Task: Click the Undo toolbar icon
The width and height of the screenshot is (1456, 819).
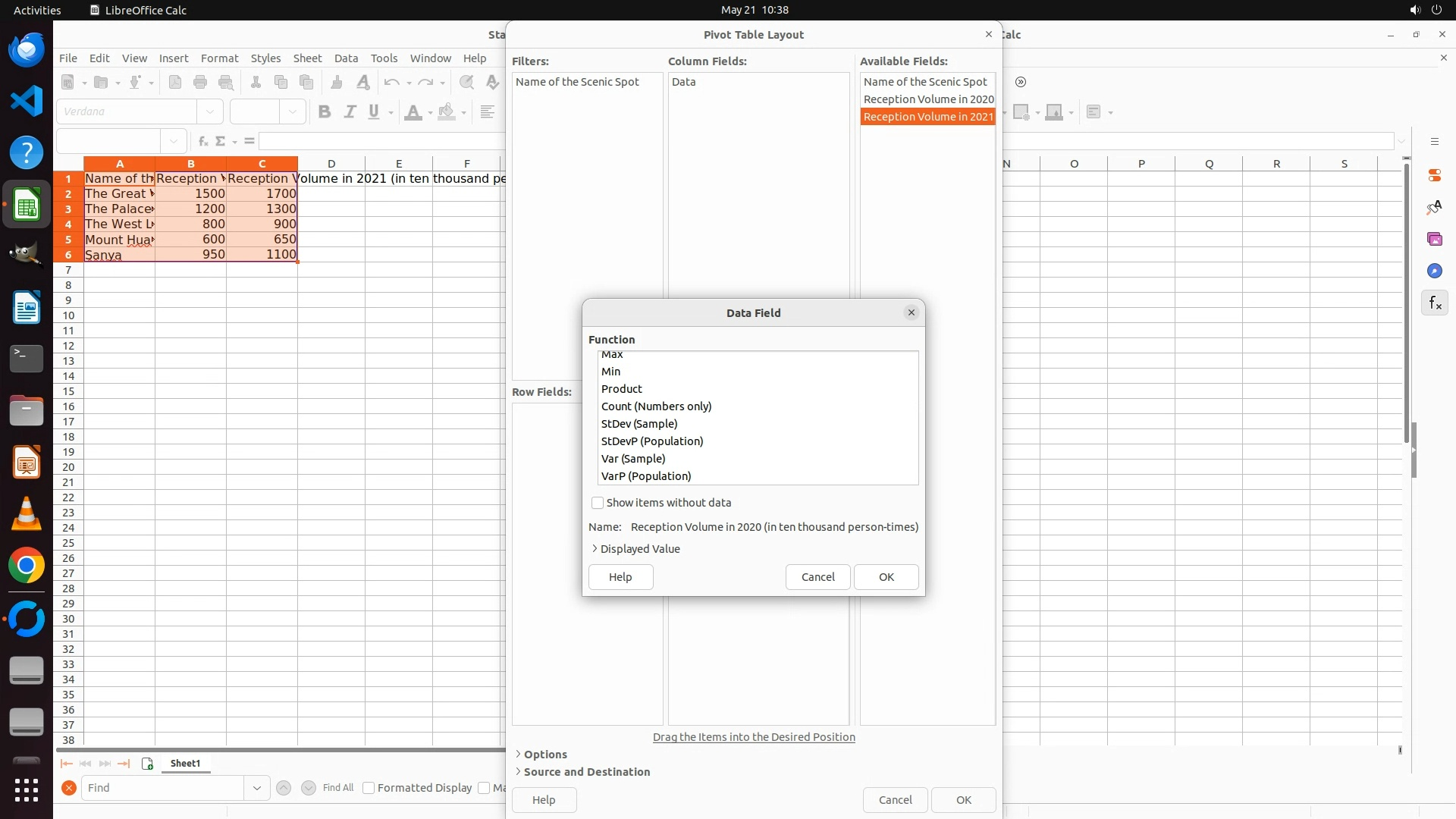Action: 391,83
